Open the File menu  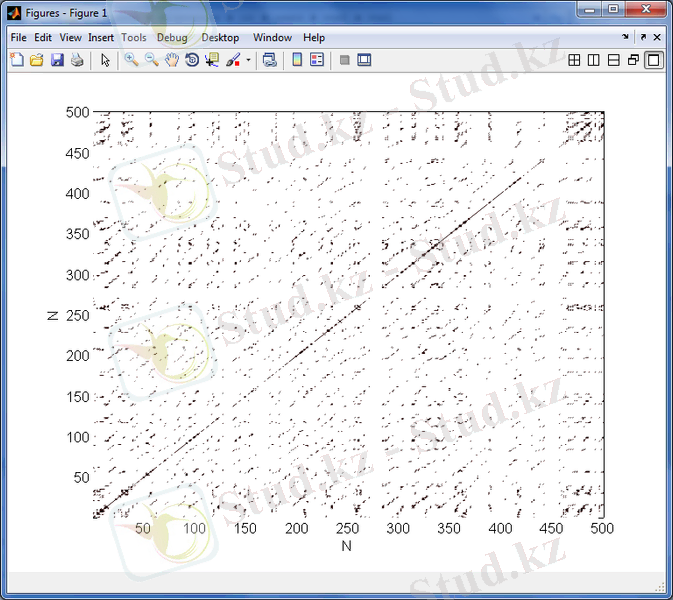[18, 38]
